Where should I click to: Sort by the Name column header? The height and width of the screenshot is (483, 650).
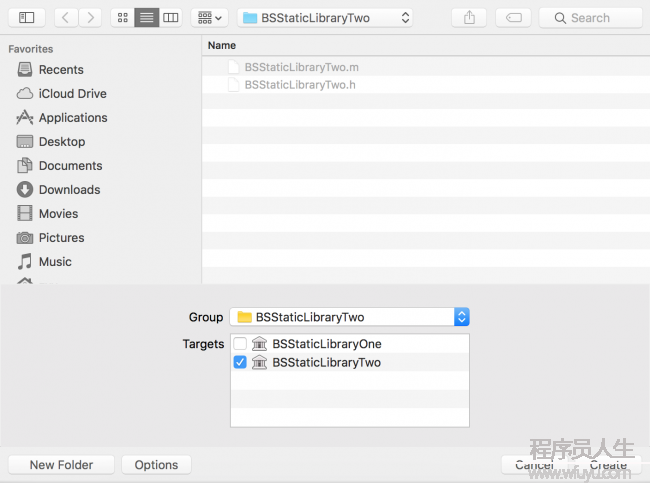[222, 46]
